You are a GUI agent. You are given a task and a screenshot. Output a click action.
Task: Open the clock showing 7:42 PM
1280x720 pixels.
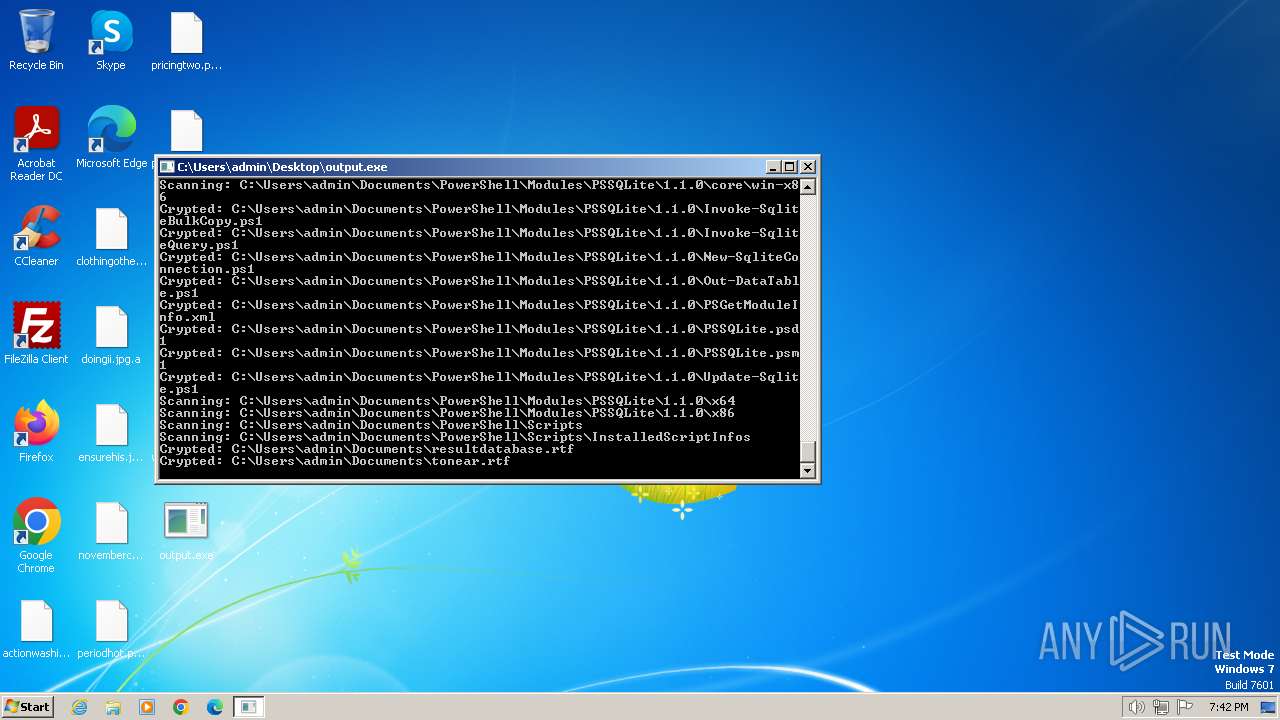pos(1228,707)
